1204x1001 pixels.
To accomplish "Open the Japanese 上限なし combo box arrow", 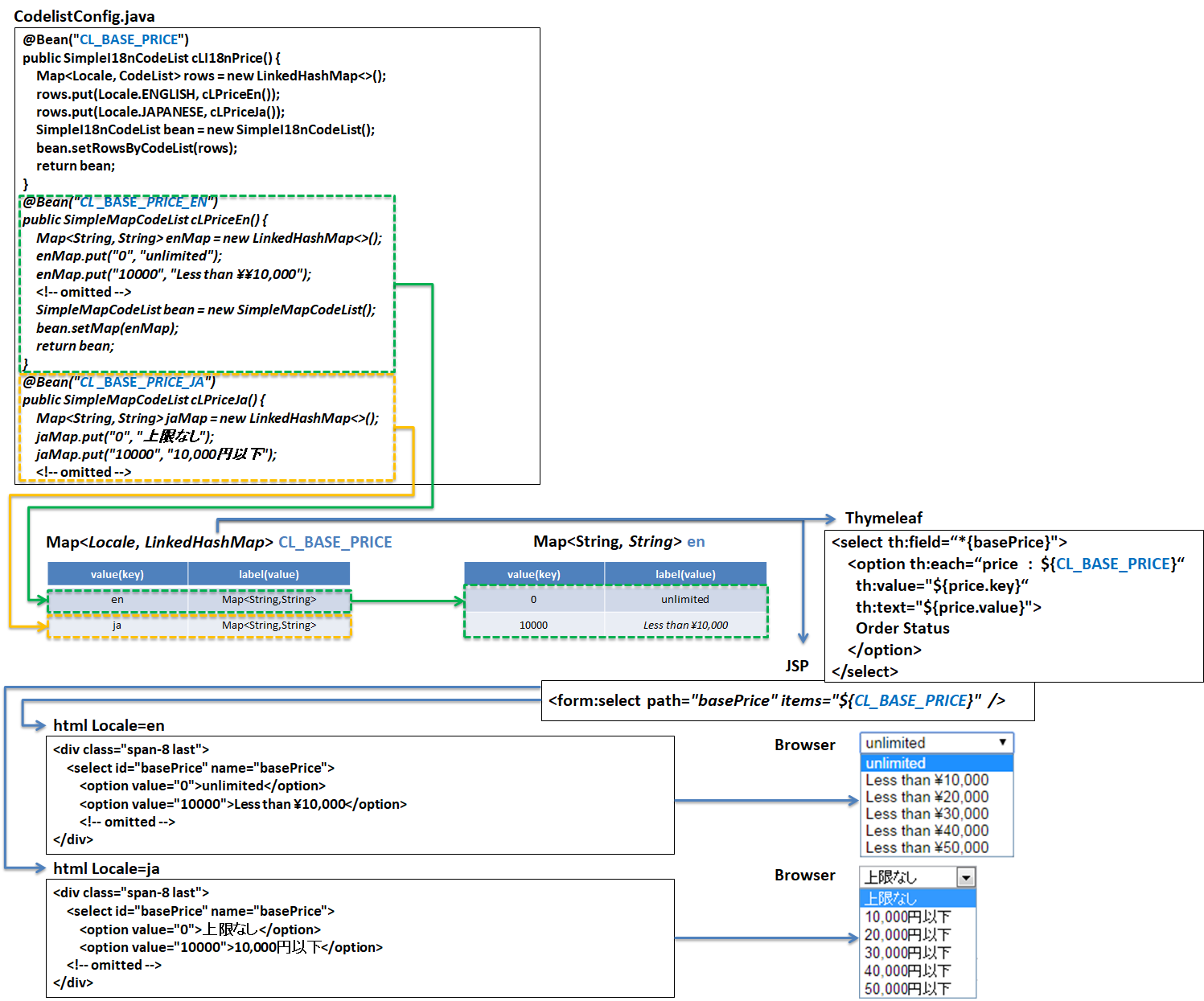I will 966,877.
